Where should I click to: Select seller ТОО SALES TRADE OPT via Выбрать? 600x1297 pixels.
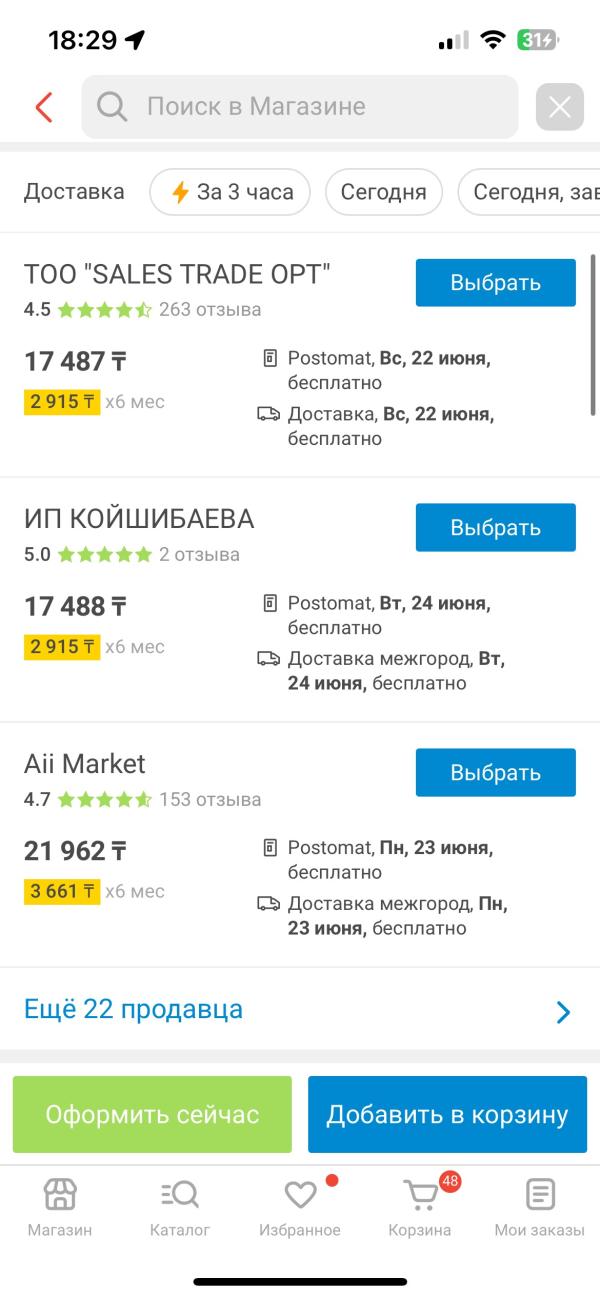(496, 283)
